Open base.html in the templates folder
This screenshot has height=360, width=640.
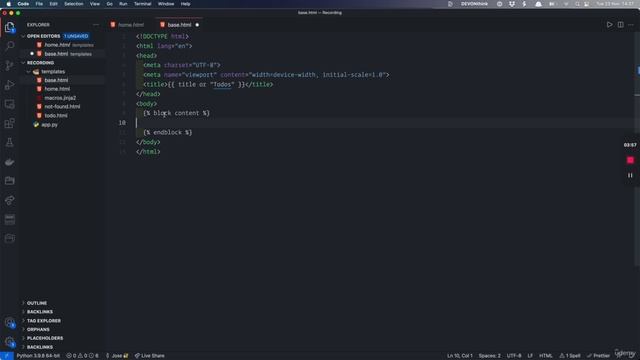click(x=56, y=80)
